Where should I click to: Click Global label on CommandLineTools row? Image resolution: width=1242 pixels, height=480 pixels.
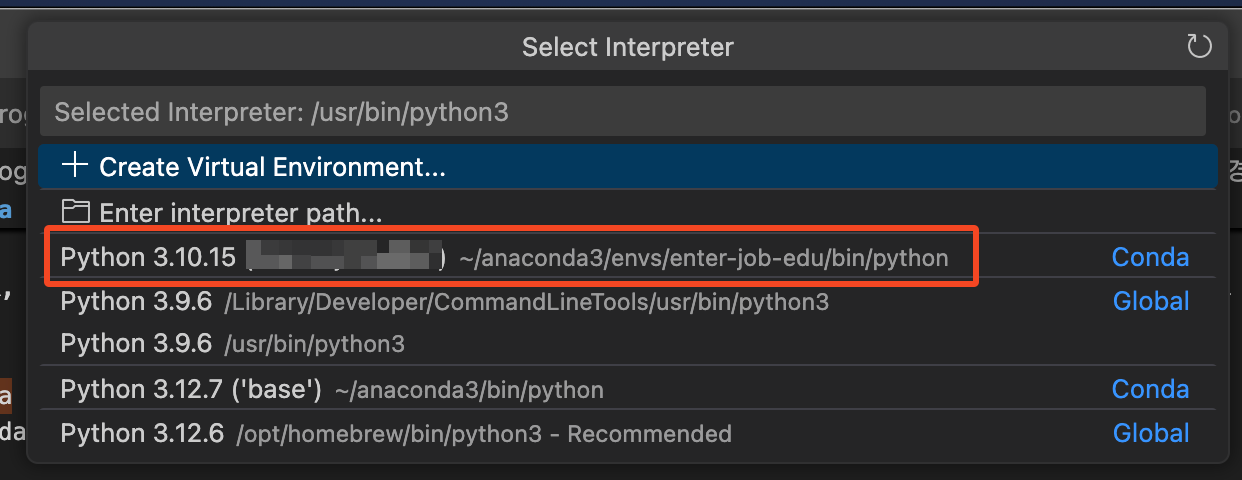pyautogui.click(x=1151, y=301)
